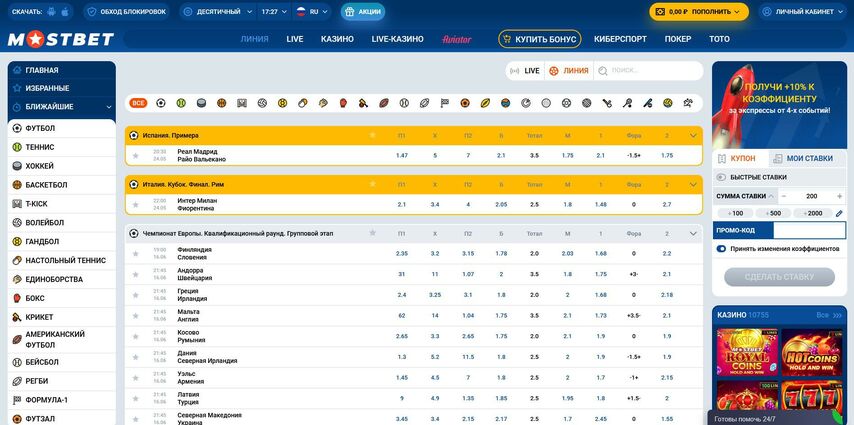
Task: Open ЕДИНОБОРСТВА in the left sidebar
Action: 62,280
